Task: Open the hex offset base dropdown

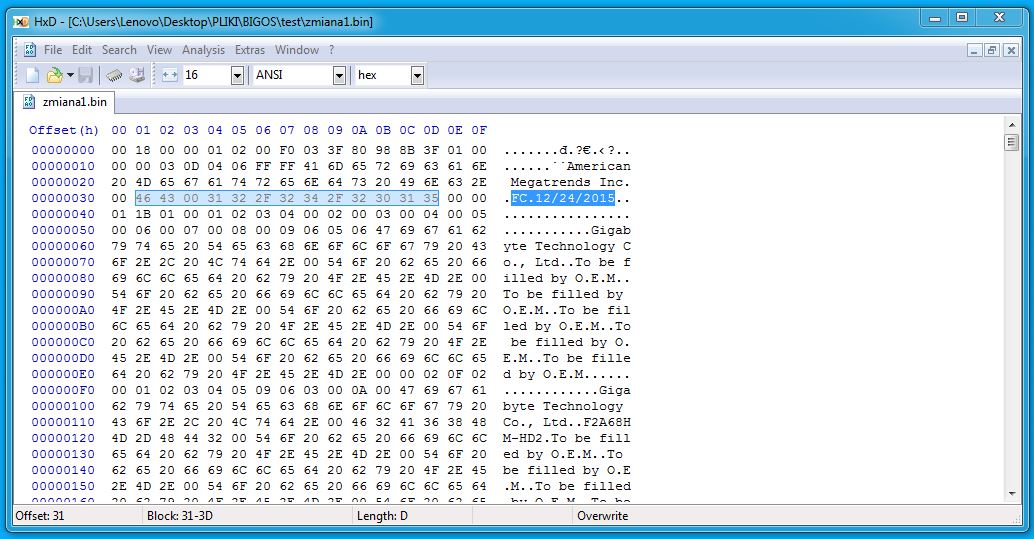Action: pyautogui.click(x=417, y=75)
